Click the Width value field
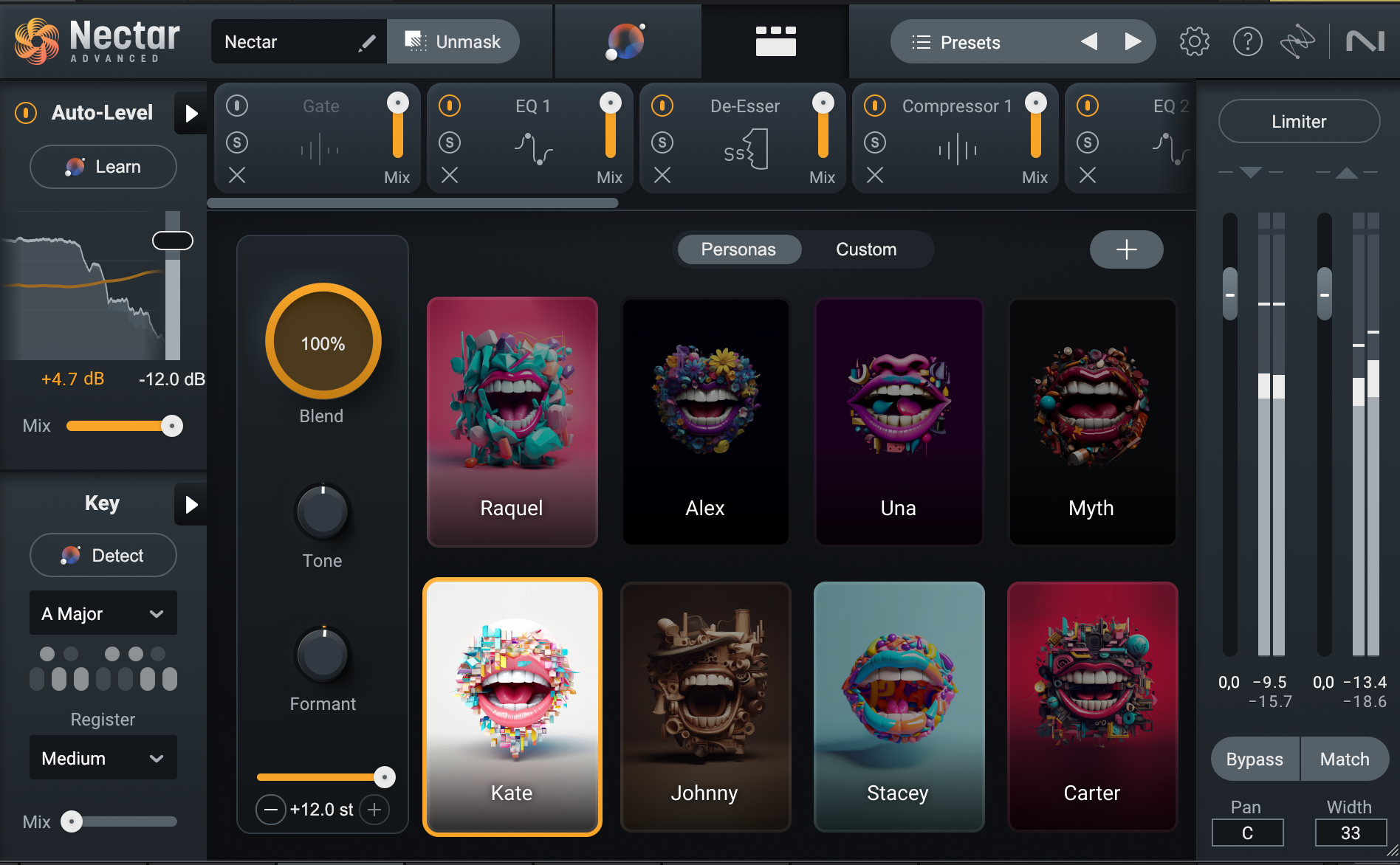This screenshot has width=1400, height=865. pyautogui.click(x=1351, y=833)
